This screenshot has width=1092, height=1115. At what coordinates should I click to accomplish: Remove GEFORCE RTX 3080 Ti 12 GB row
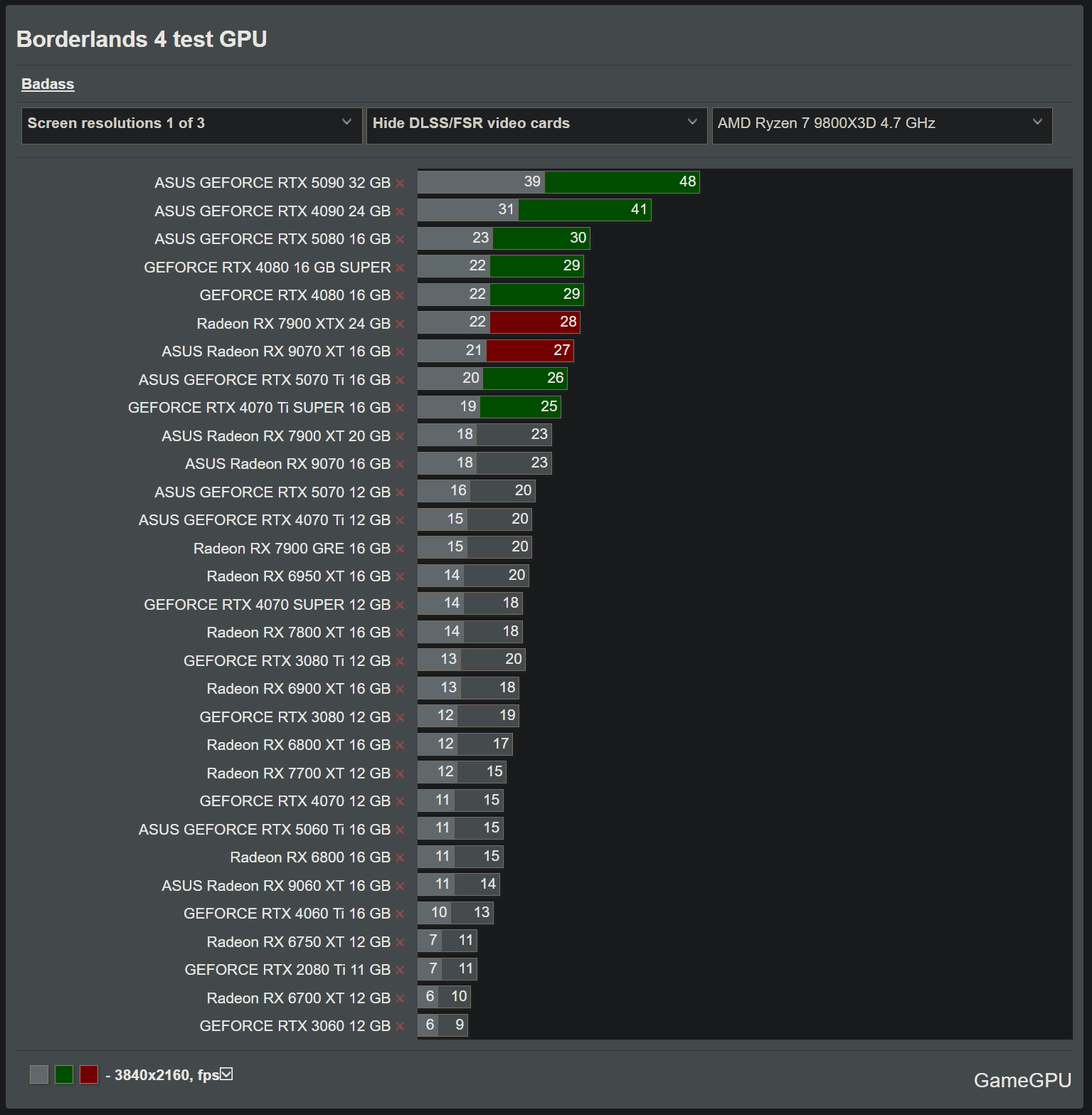401,661
